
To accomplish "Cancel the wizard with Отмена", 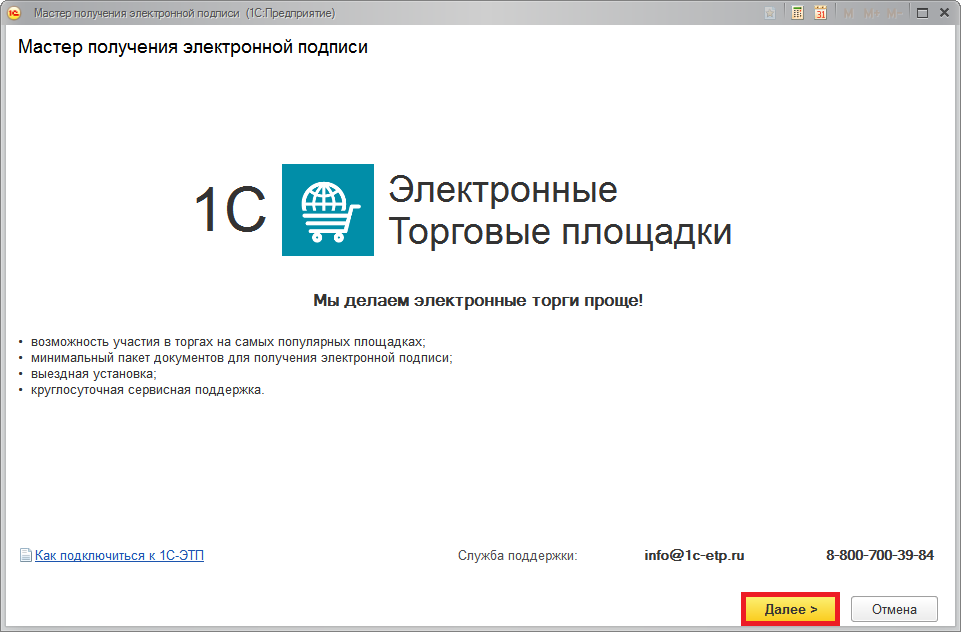I will pyautogui.click(x=894, y=609).
